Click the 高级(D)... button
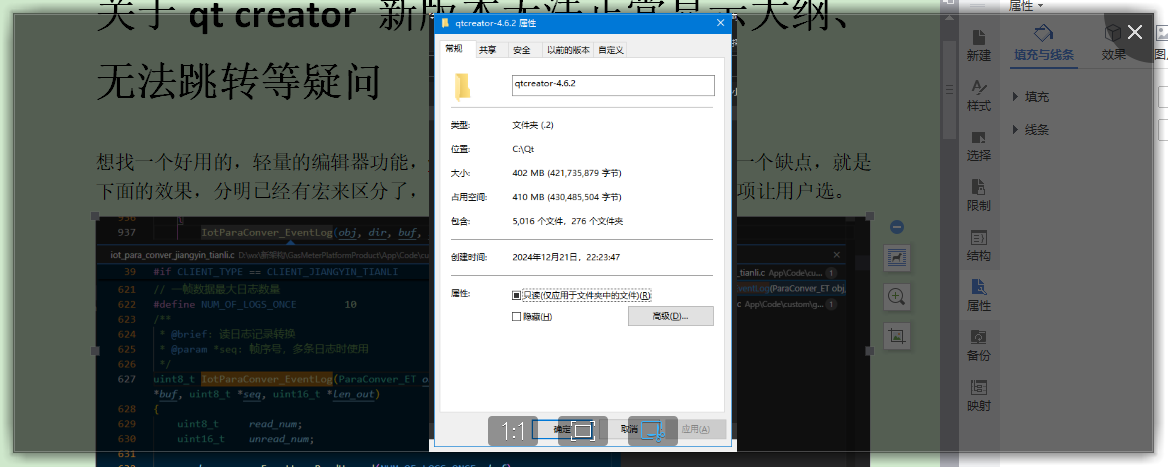This screenshot has height=467, width=1168. click(x=670, y=316)
